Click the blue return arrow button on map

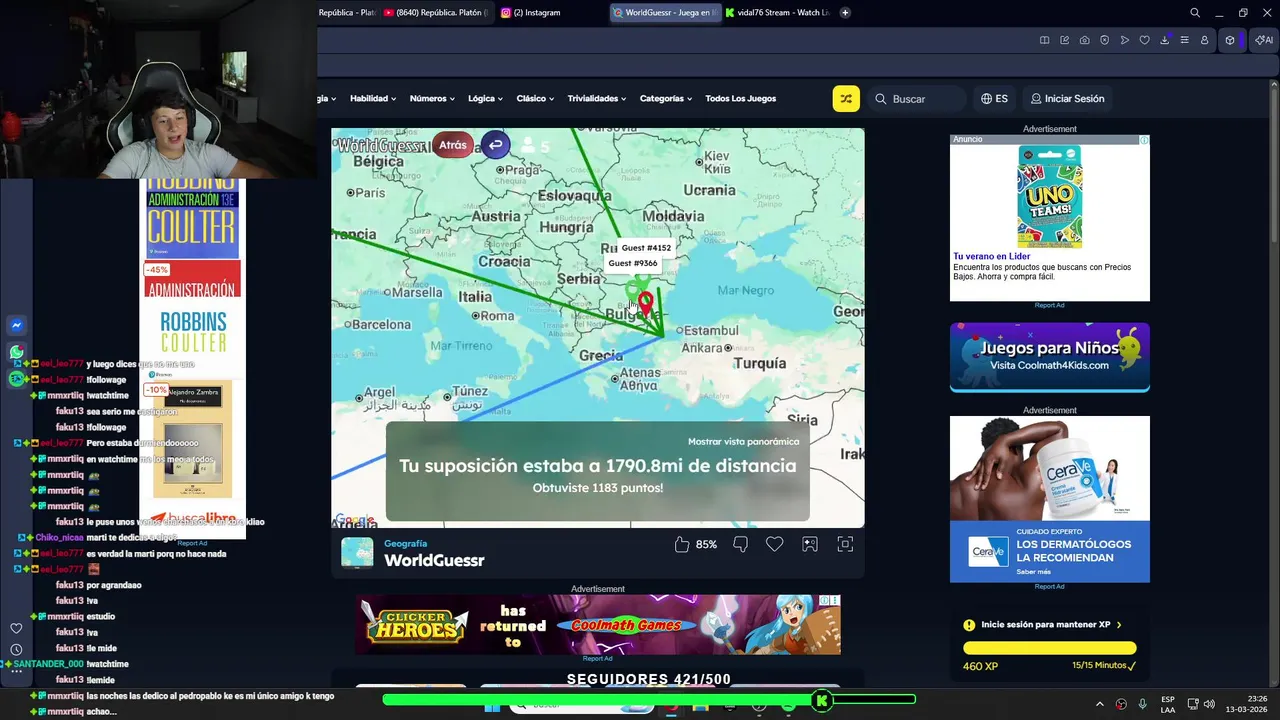[495, 145]
